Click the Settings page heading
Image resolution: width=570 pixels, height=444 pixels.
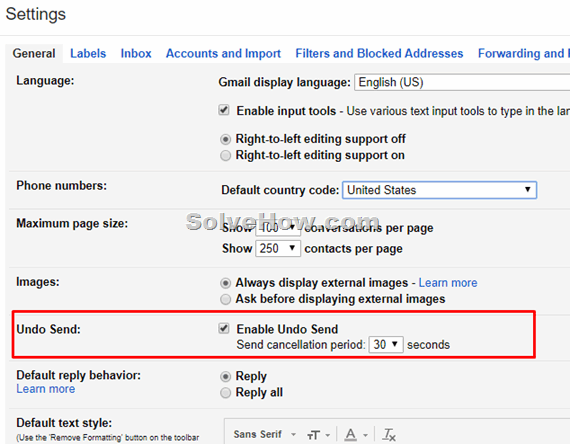[36, 15]
